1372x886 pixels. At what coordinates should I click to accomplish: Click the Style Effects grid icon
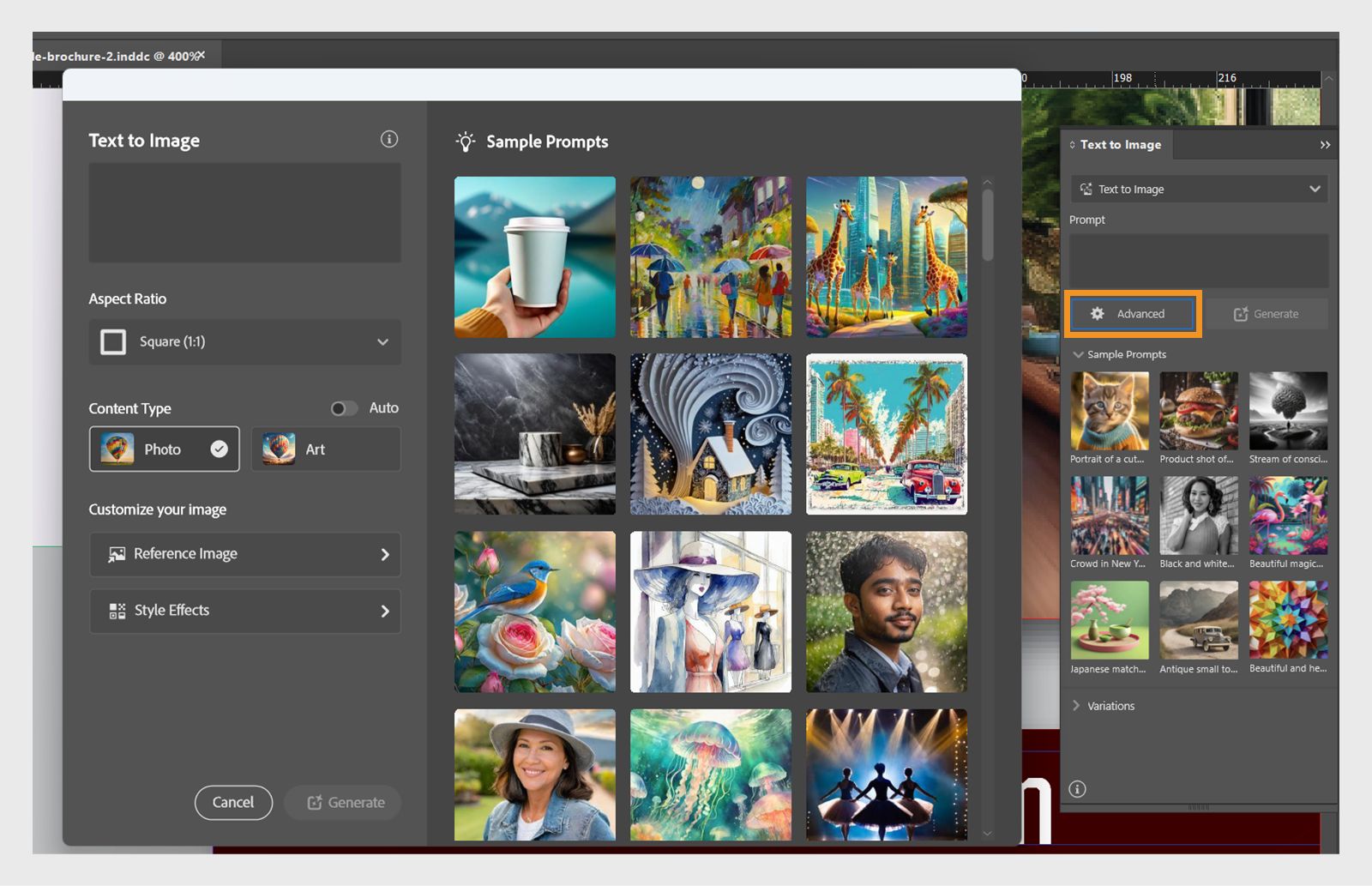click(116, 611)
